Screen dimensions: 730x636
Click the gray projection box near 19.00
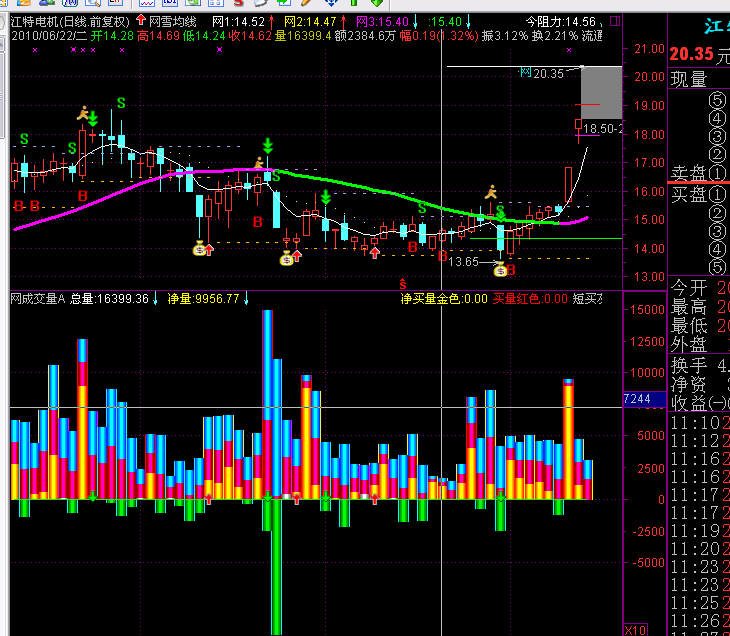[x=602, y=92]
